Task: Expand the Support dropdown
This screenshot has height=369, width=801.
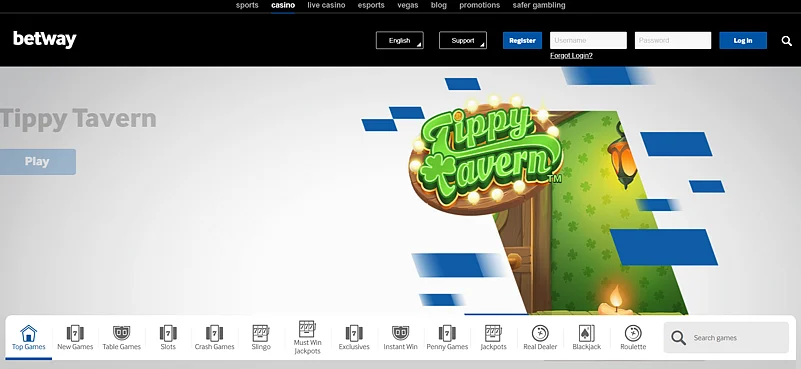Action: tap(463, 40)
